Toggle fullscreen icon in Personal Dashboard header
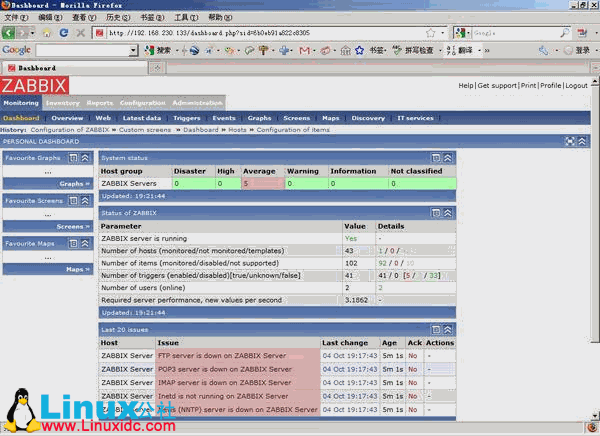 pos(569,141)
